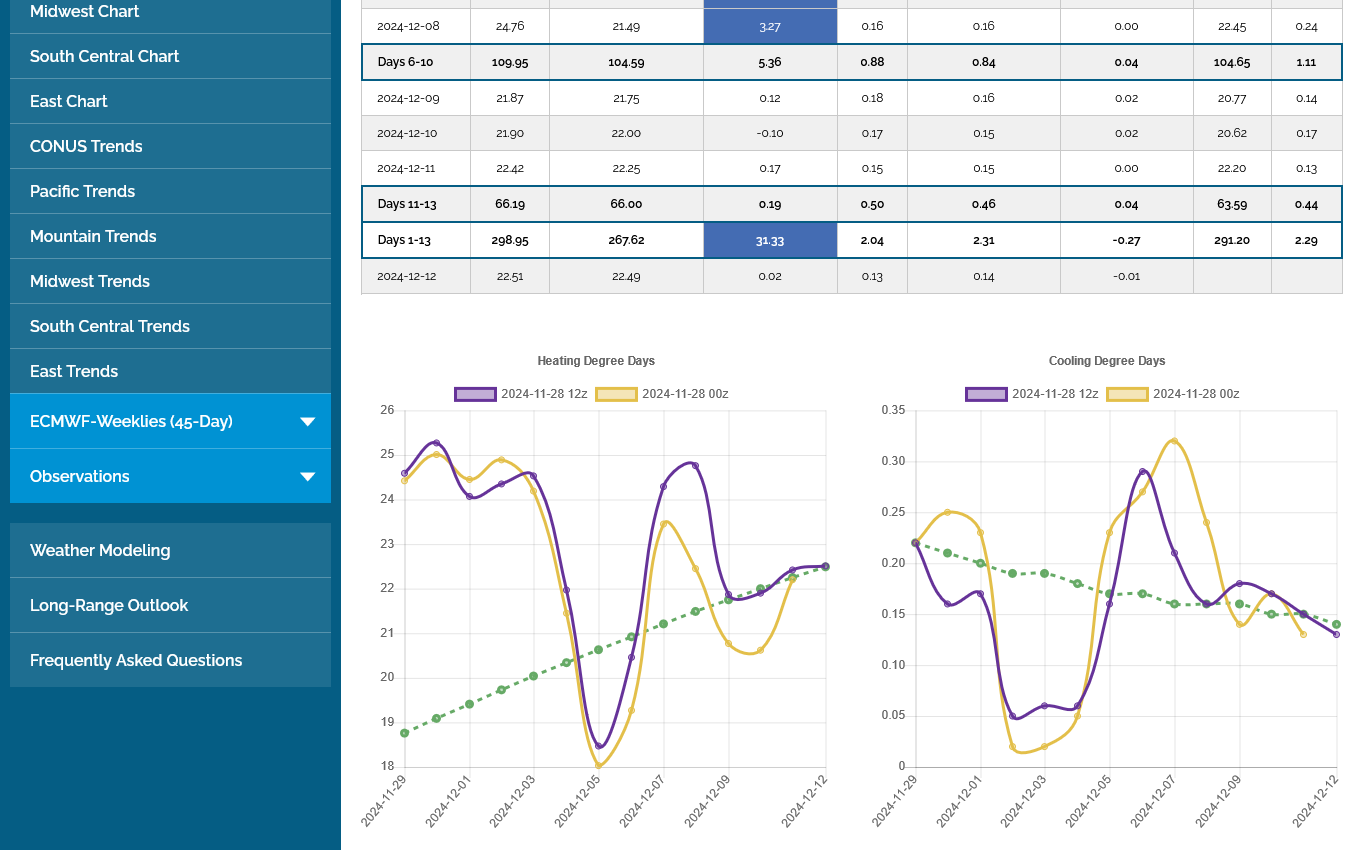Select the Days 6-10 summary row label
1363x850 pixels.
pyautogui.click(x=406, y=62)
